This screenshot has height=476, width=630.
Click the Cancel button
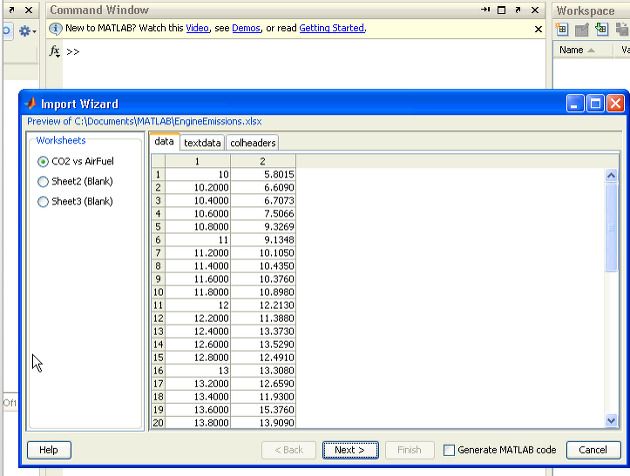(x=593, y=450)
